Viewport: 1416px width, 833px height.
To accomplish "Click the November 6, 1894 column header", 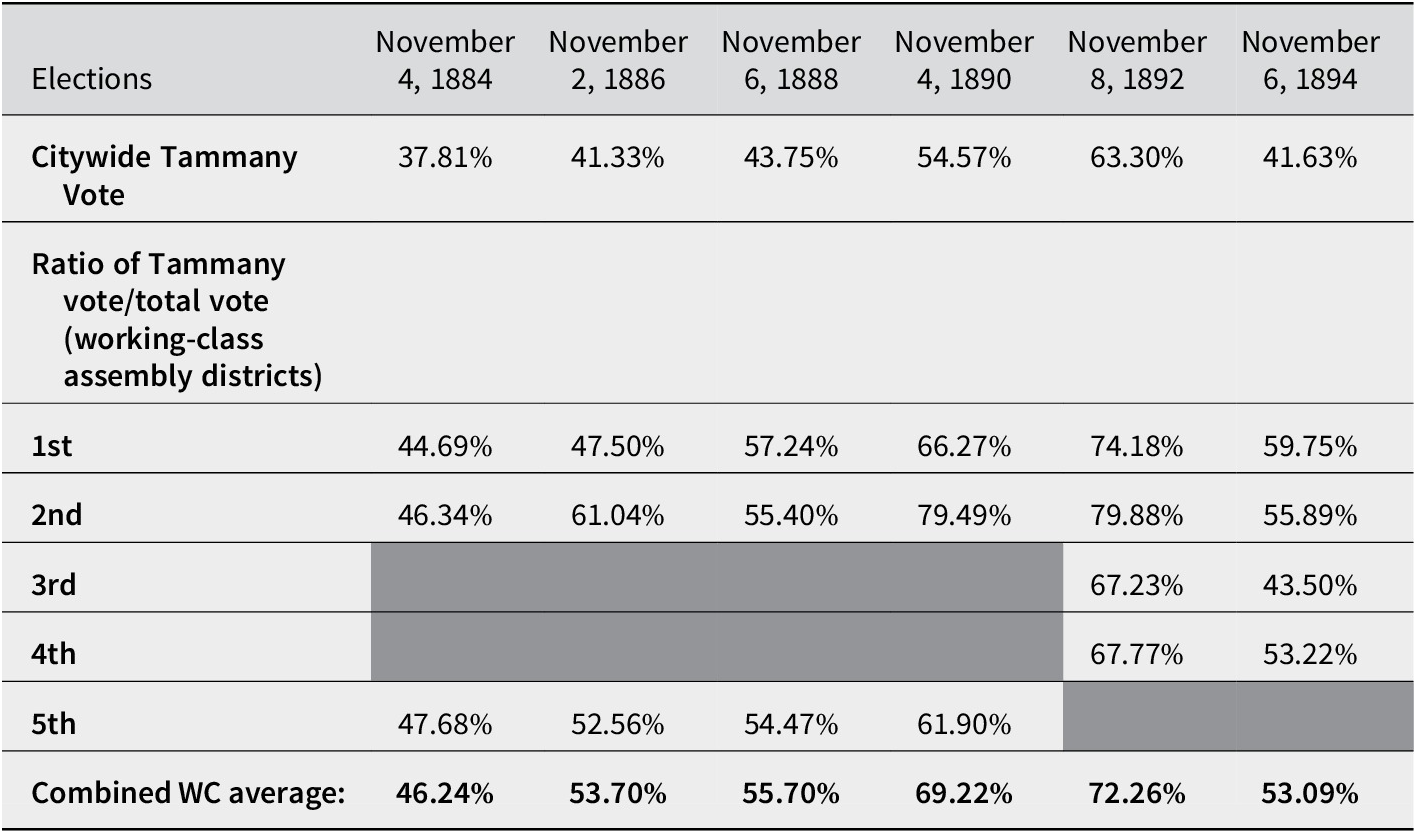I will (x=1310, y=60).
